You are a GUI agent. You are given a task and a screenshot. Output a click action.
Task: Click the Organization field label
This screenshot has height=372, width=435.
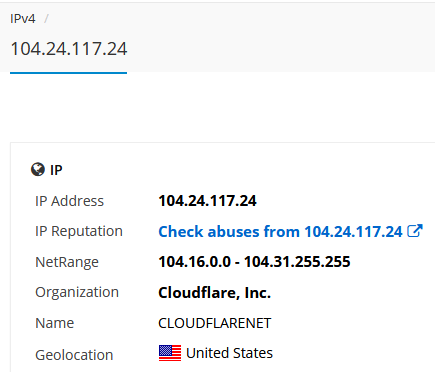[77, 293]
